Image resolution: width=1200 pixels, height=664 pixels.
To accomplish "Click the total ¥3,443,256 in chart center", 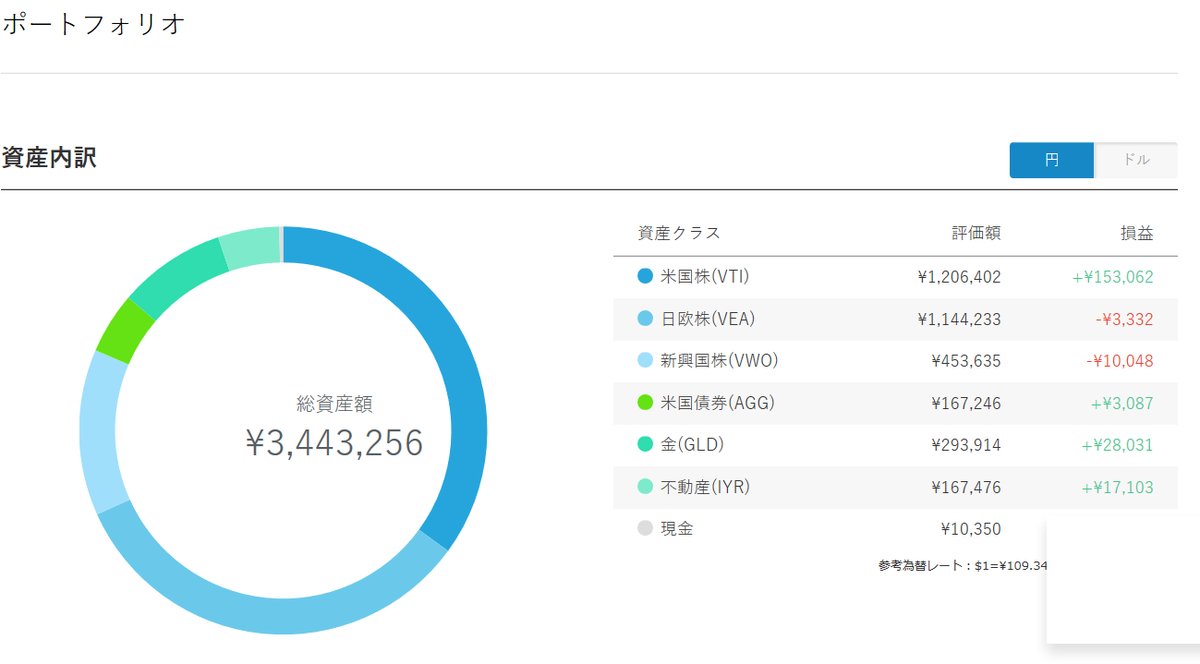I will click(334, 443).
